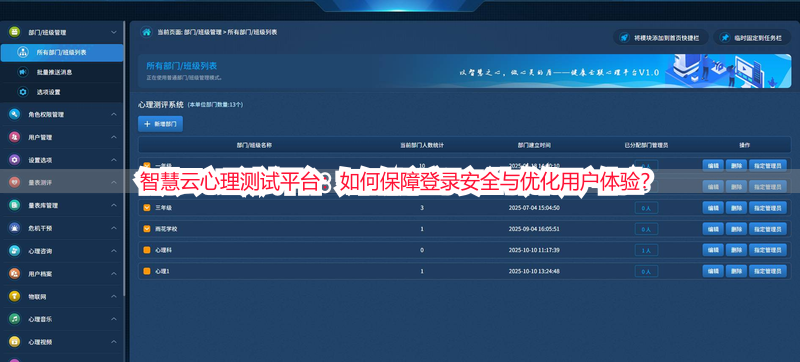The image size is (800, 362).
Task: Click the pin icon on 临时固定到任务栏
Action: pyautogui.click(x=724, y=38)
